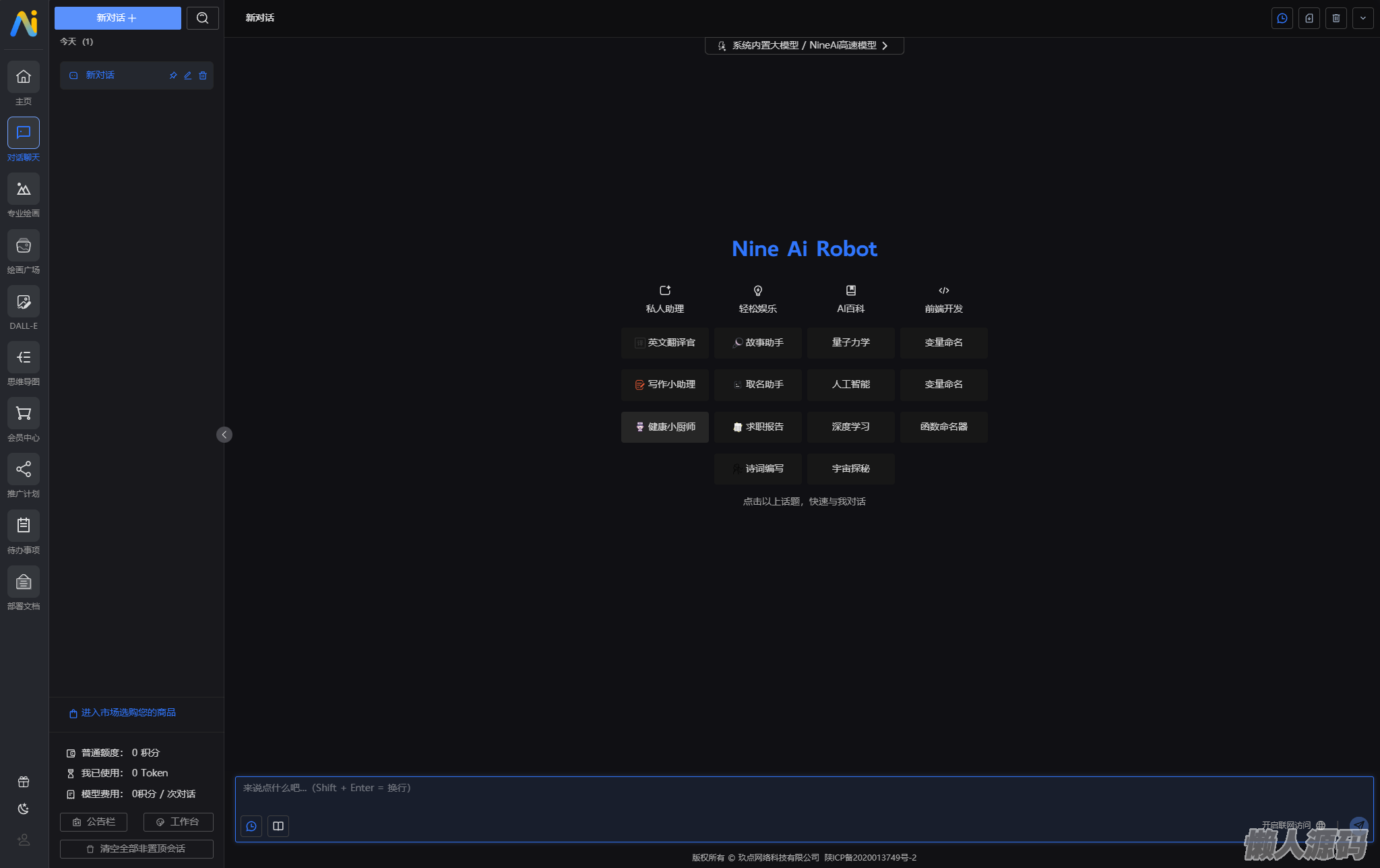This screenshot has height=868, width=1380.
Task: Open the top-right chevron dropdown
Action: tap(1362, 18)
